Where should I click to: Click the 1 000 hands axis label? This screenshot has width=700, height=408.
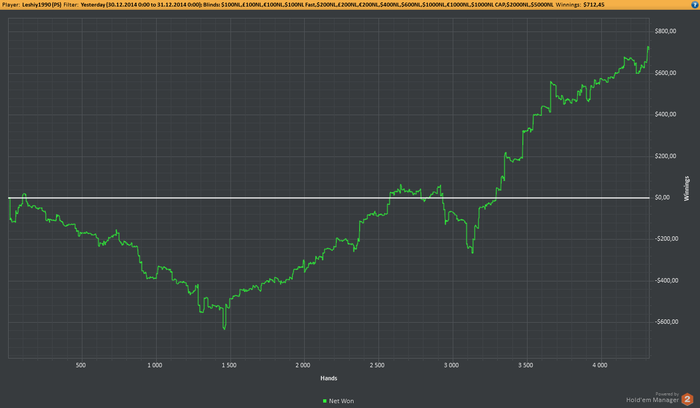[x=155, y=365]
